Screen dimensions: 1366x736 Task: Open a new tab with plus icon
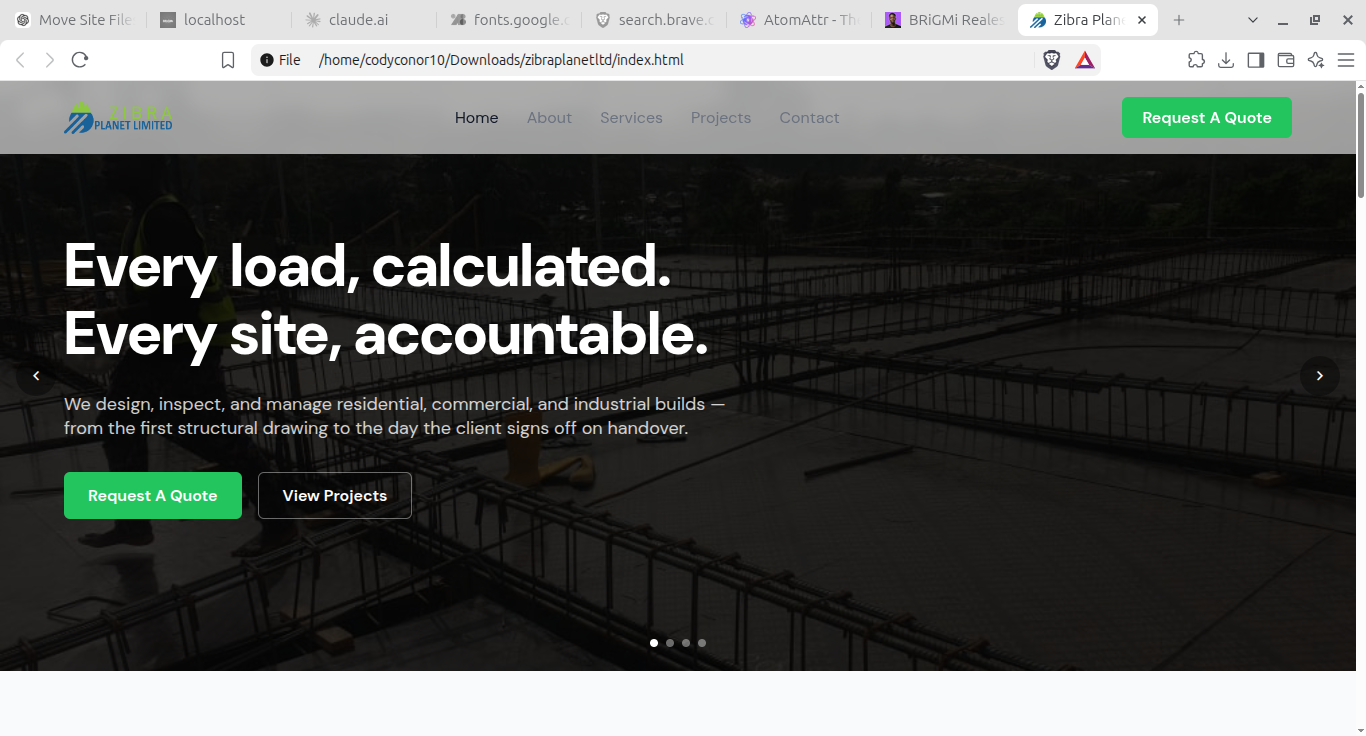[x=1179, y=20]
